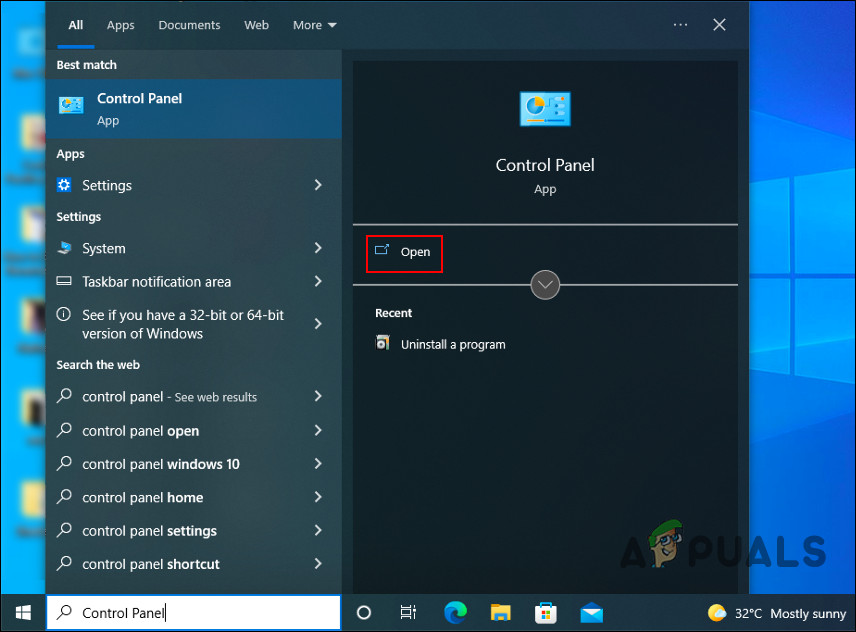Expand the 'control panel shortcut' arrow
The image size is (856, 632).
point(318,563)
